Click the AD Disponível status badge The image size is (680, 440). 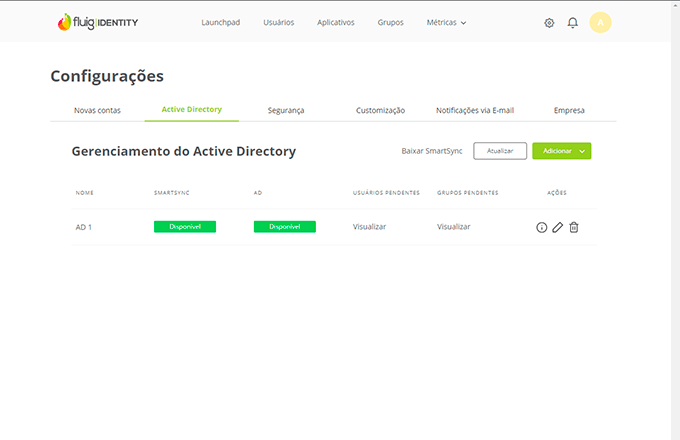pyautogui.click(x=284, y=227)
